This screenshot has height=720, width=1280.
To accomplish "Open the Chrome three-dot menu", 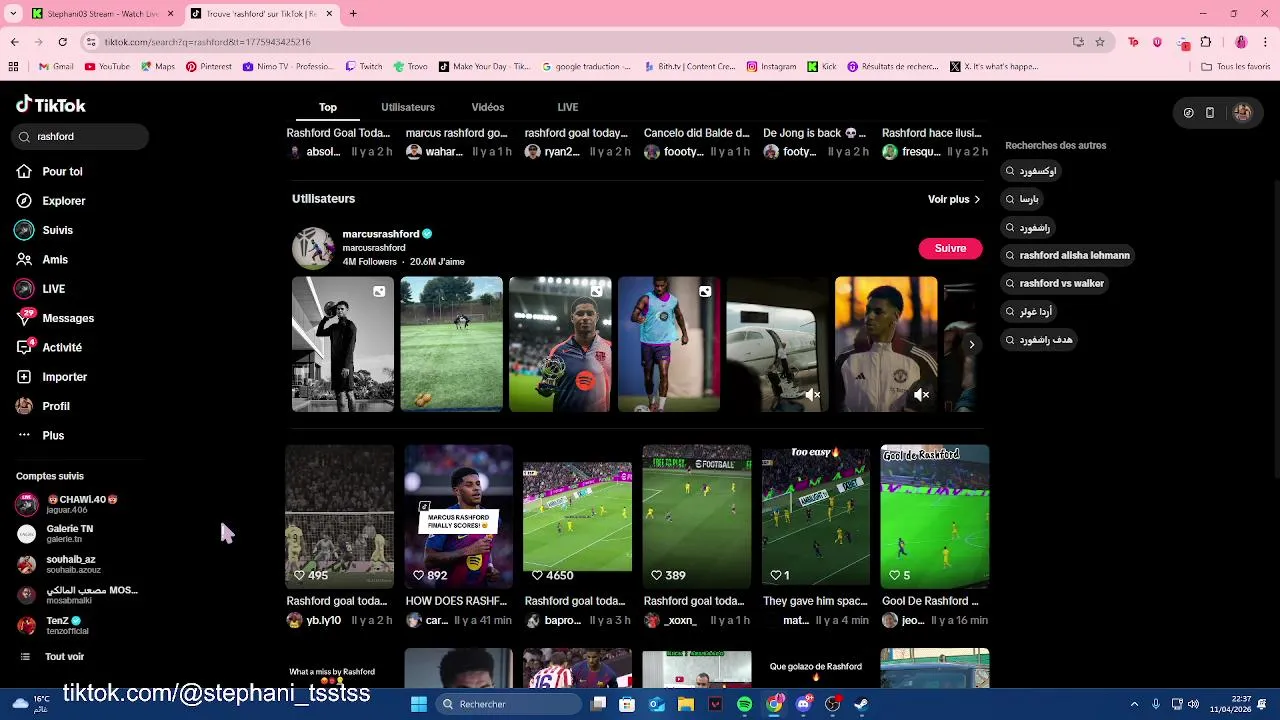I will [1266, 42].
